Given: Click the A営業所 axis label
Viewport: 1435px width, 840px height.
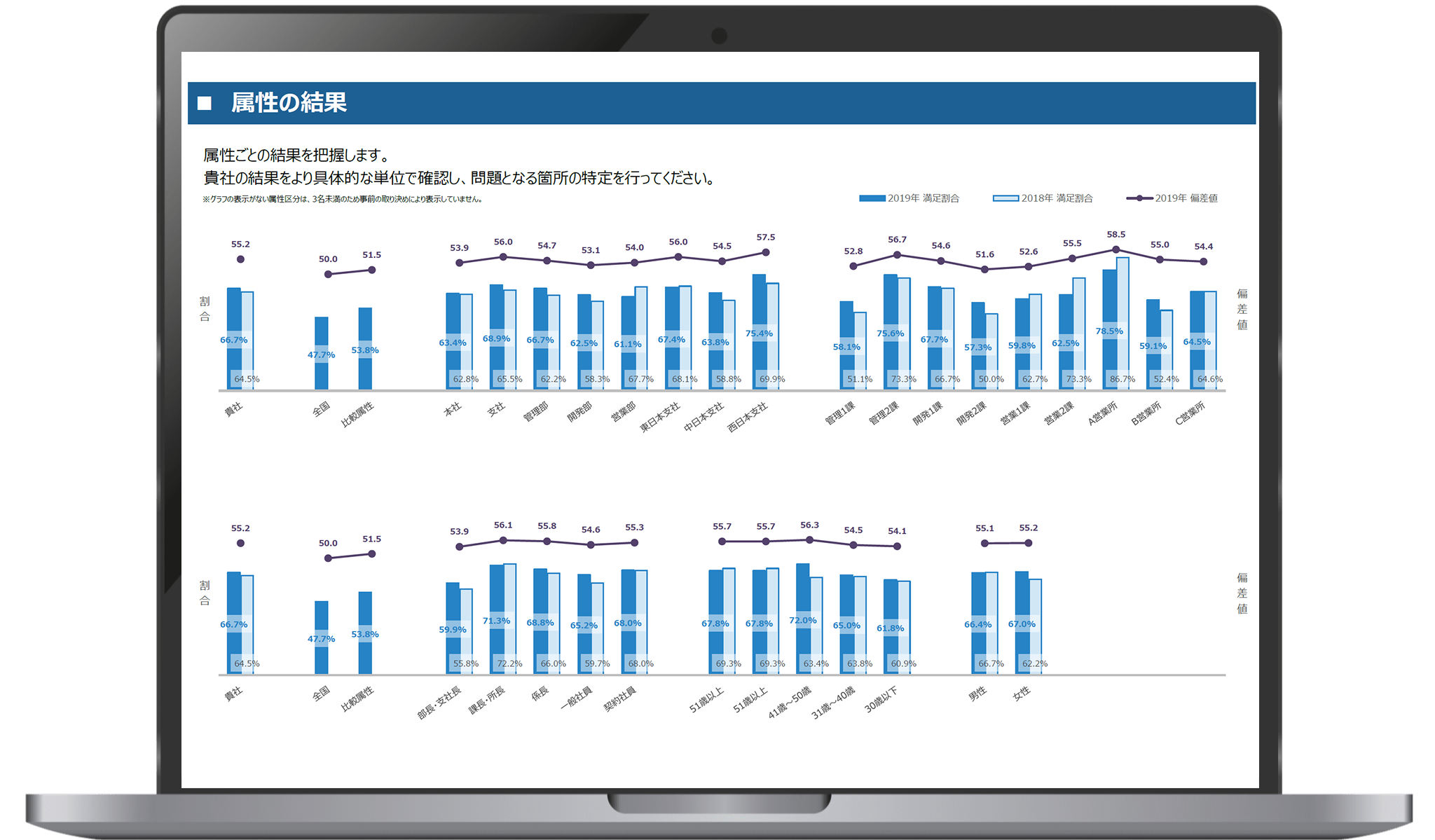Looking at the screenshot, I should coord(1103,413).
